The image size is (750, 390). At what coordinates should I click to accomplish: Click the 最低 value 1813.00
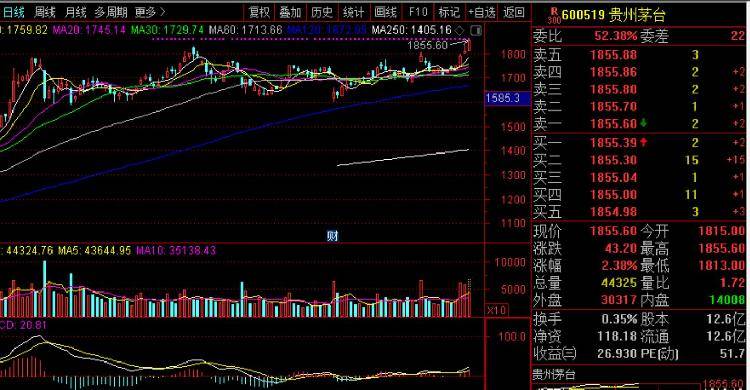[721, 265]
